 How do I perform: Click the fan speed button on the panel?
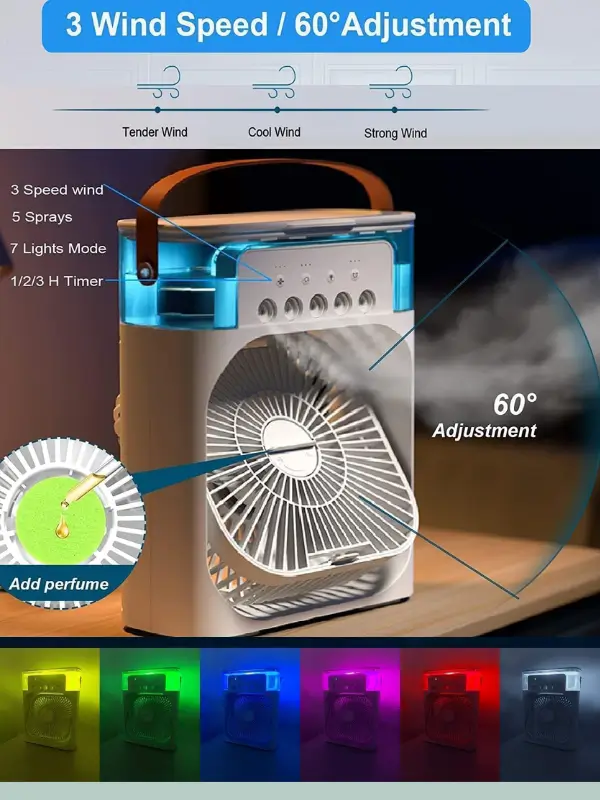tap(280, 280)
